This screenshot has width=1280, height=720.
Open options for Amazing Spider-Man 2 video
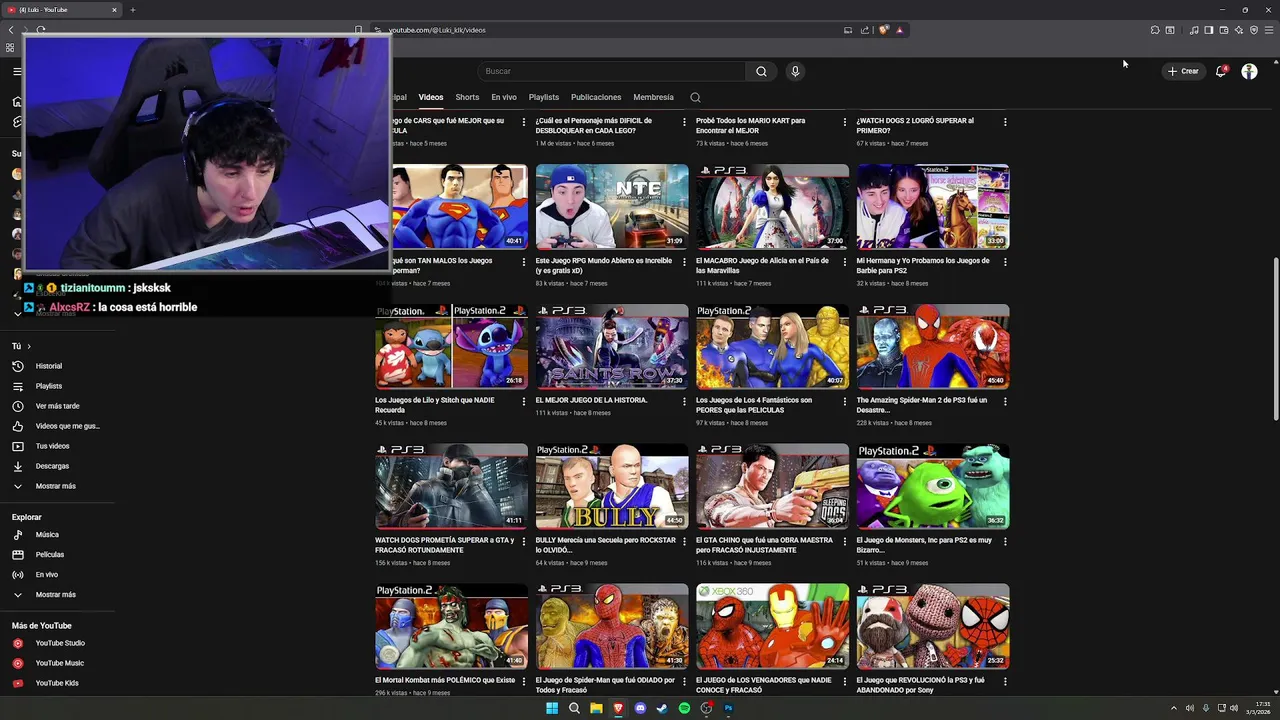pyautogui.click(x=1005, y=402)
